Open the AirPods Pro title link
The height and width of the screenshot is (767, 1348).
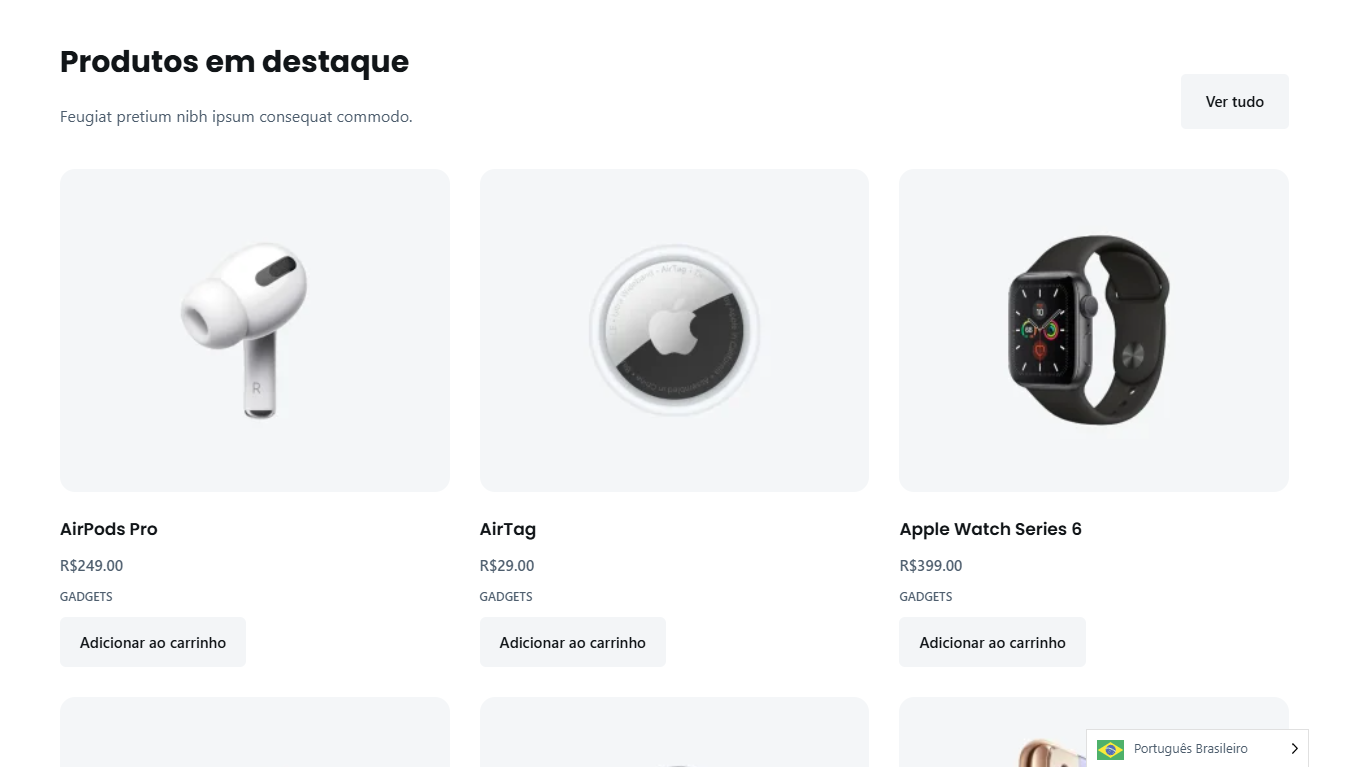tap(109, 529)
